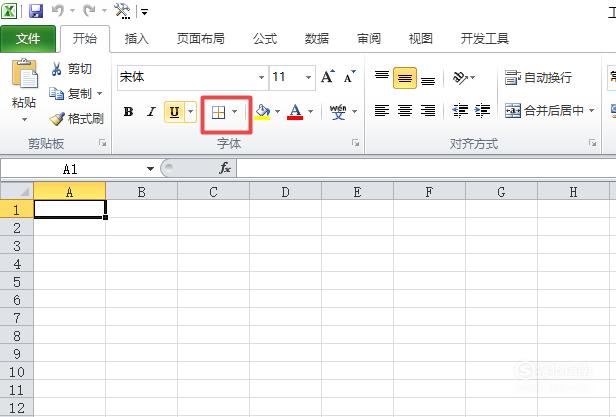Switch to the 插入 tab
This screenshot has height=417, width=616.
(x=136, y=39)
